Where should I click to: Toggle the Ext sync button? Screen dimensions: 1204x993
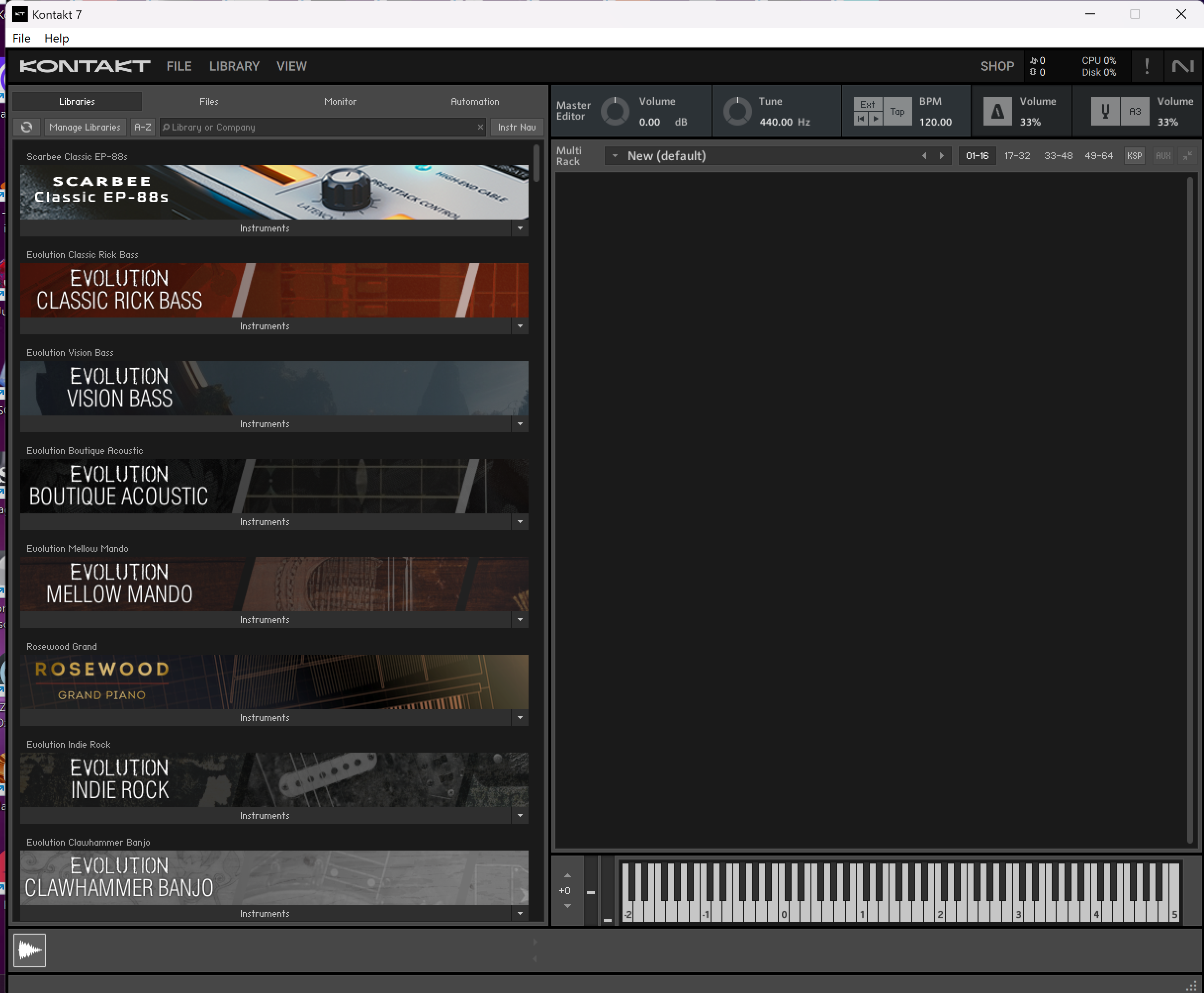(x=867, y=104)
